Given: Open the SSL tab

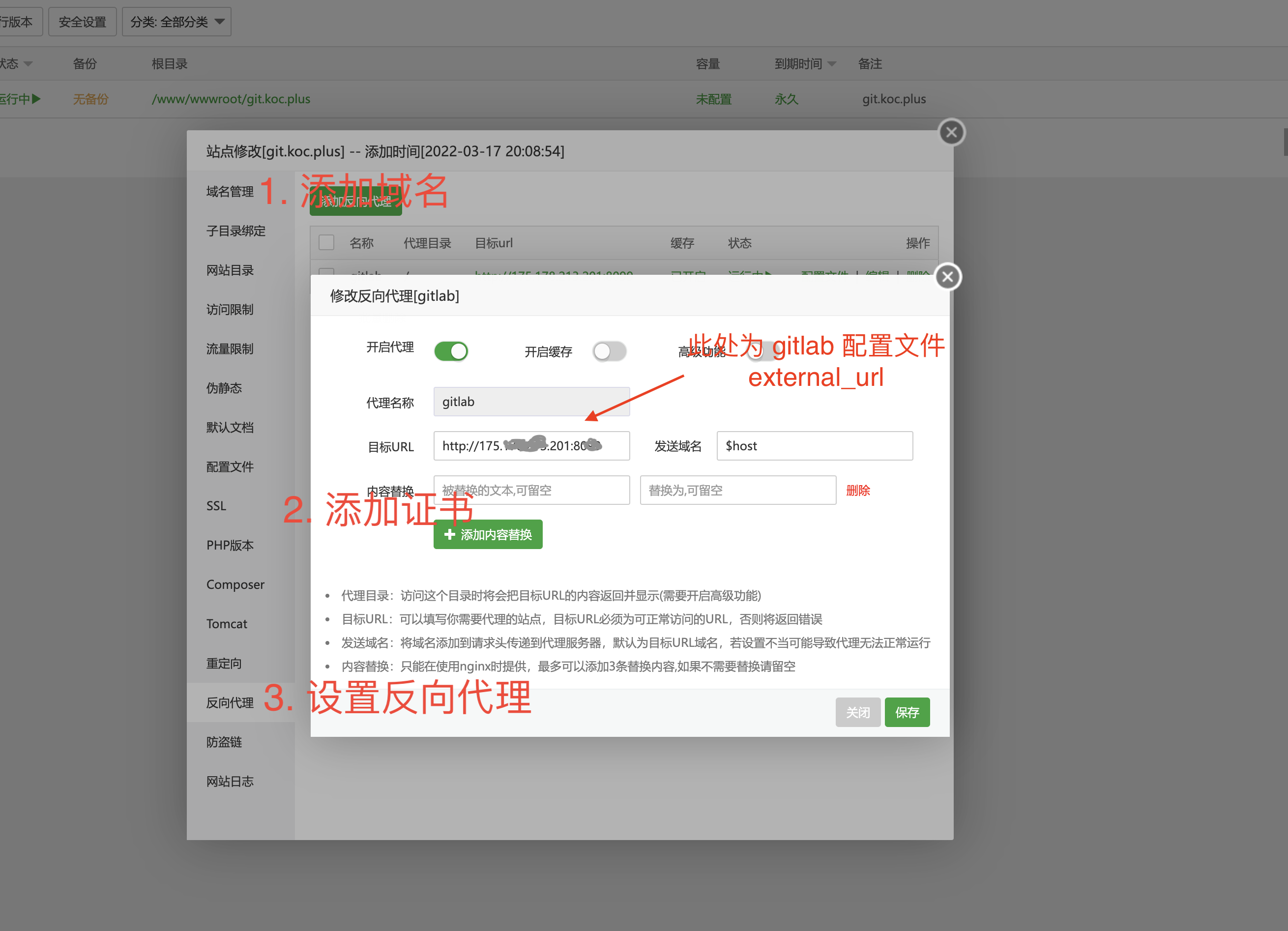Looking at the screenshot, I should click(x=216, y=506).
